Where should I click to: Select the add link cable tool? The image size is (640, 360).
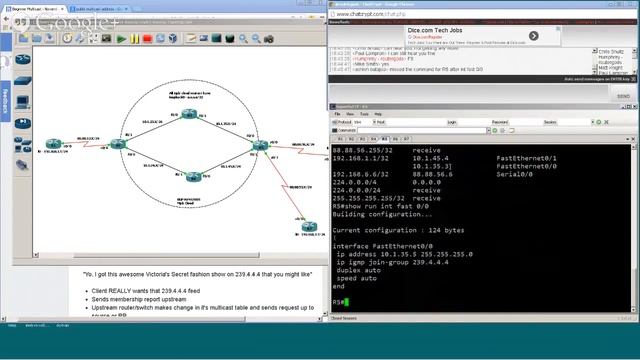click(22, 165)
